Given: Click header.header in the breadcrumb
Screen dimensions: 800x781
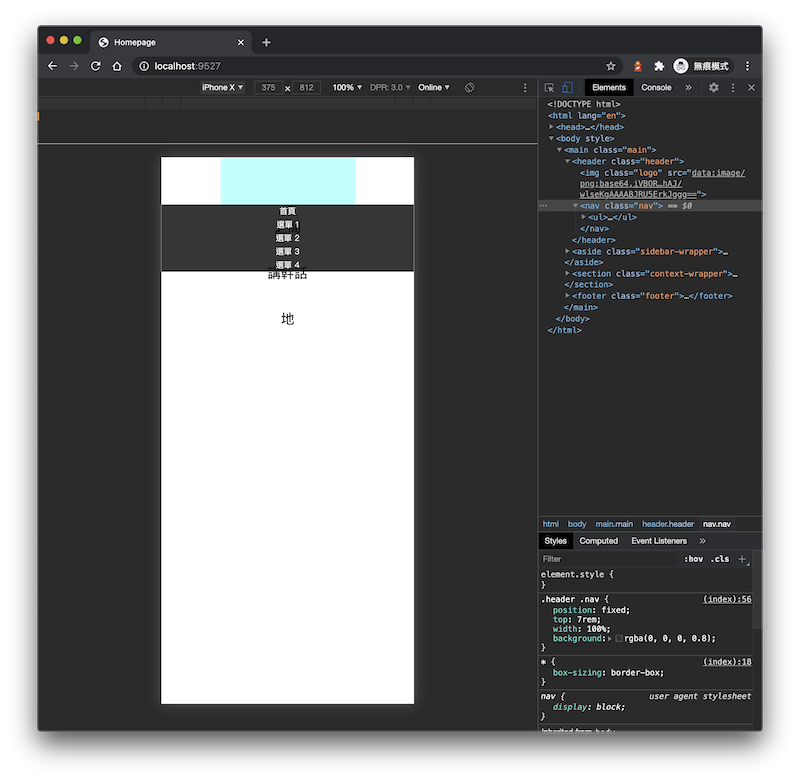Looking at the screenshot, I should 668,524.
